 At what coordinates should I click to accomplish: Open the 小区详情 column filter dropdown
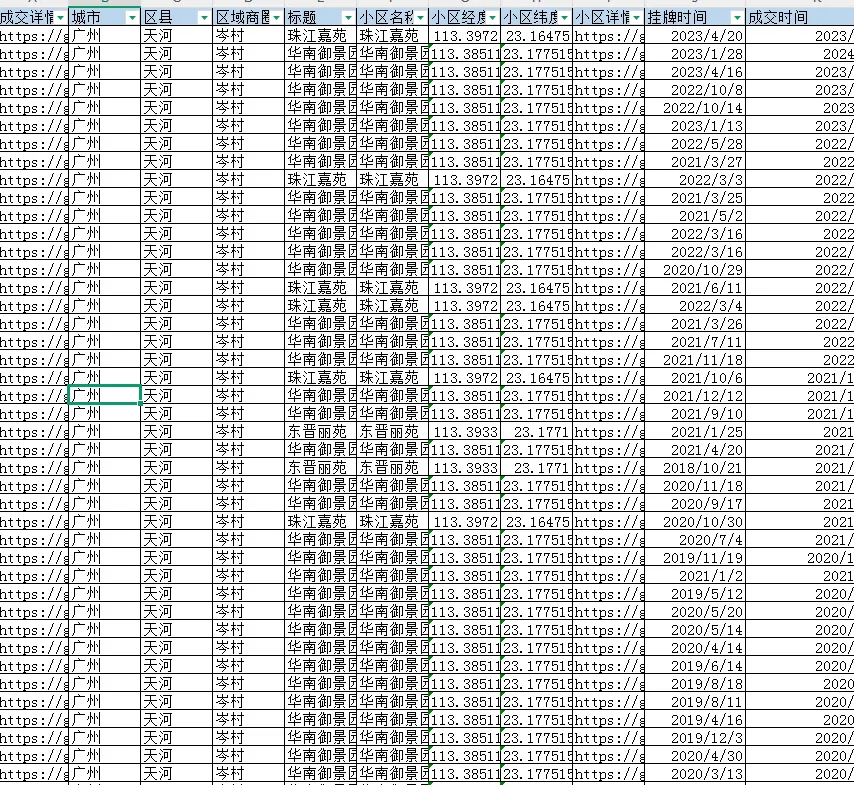636,18
